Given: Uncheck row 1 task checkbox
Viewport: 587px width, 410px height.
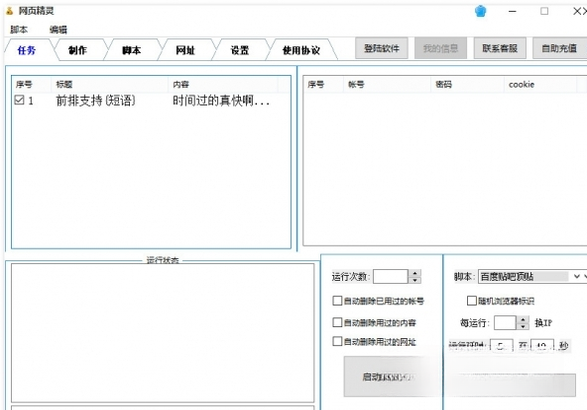Looking at the screenshot, I should pyautogui.click(x=19, y=100).
